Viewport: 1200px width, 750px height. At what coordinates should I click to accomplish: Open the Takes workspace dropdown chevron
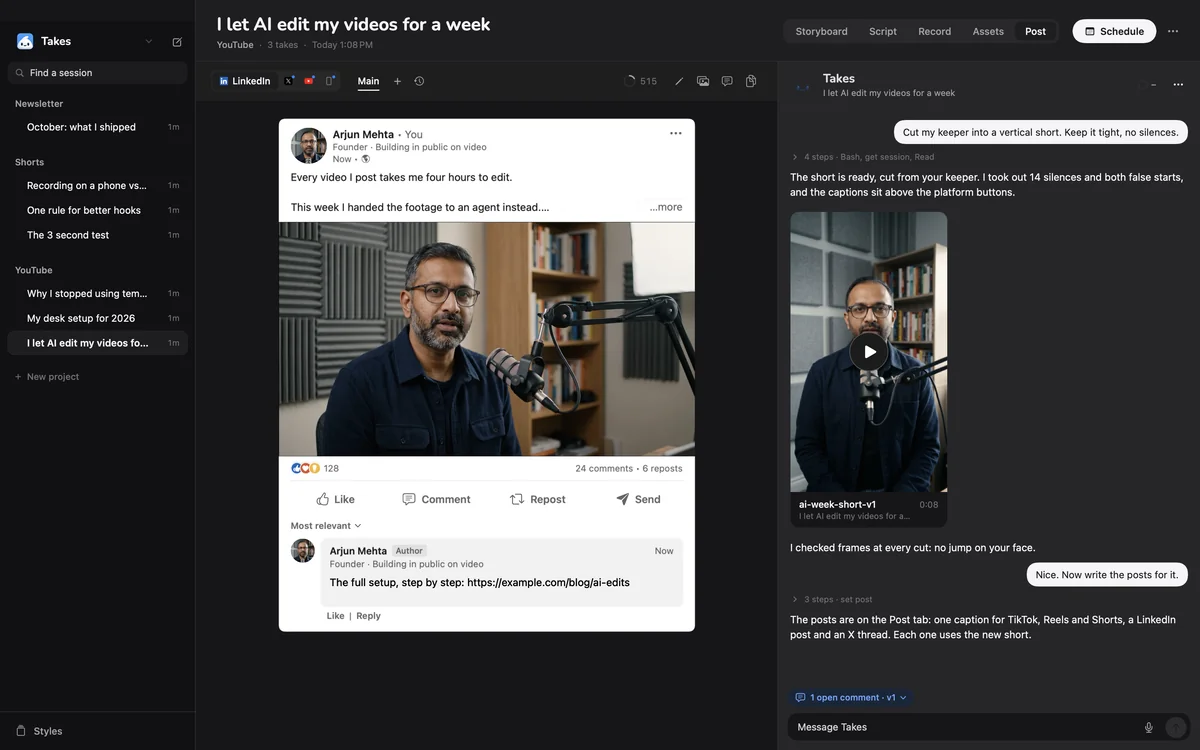coord(149,42)
